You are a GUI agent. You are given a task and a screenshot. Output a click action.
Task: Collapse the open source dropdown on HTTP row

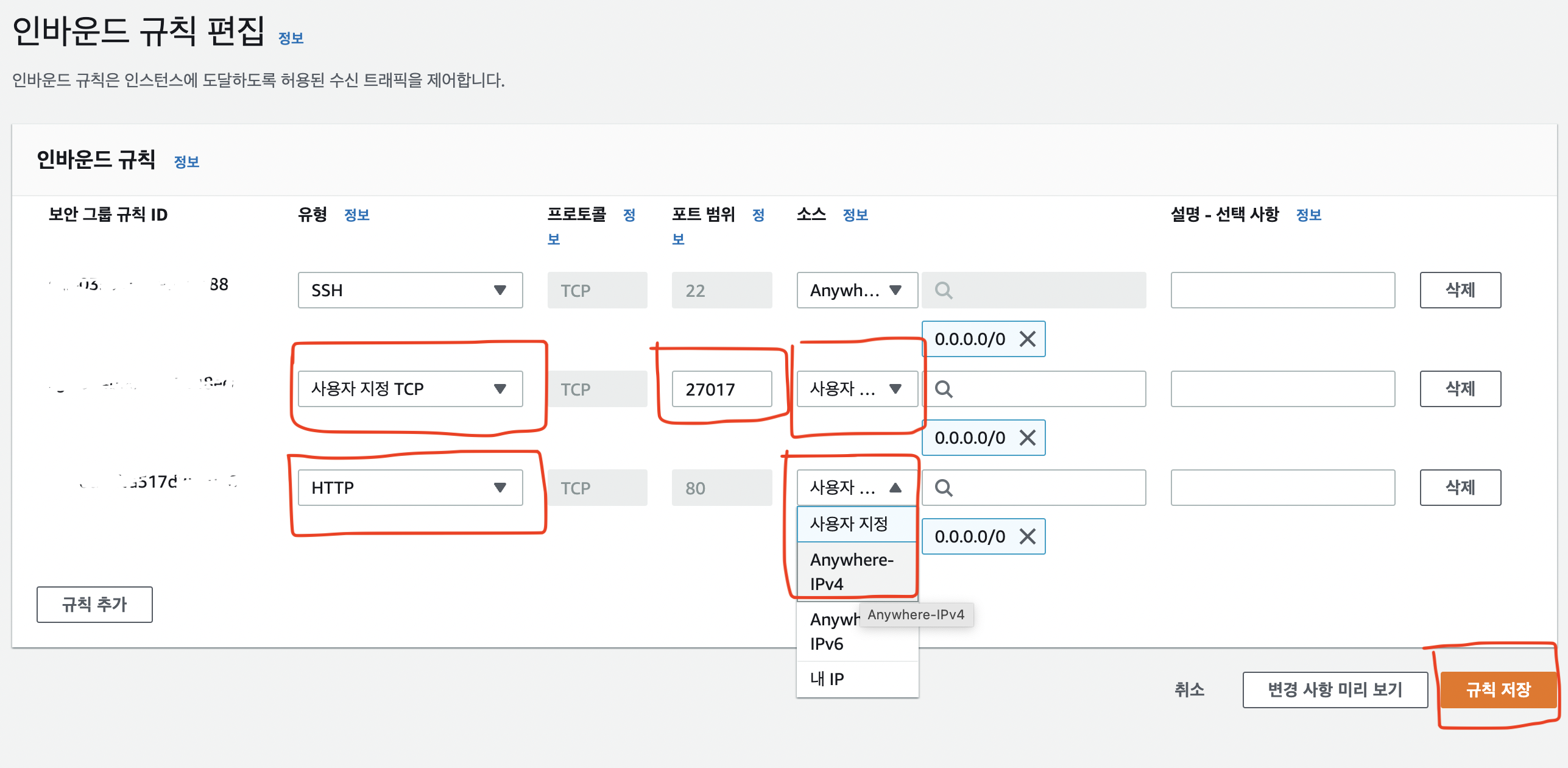(856, 488)
